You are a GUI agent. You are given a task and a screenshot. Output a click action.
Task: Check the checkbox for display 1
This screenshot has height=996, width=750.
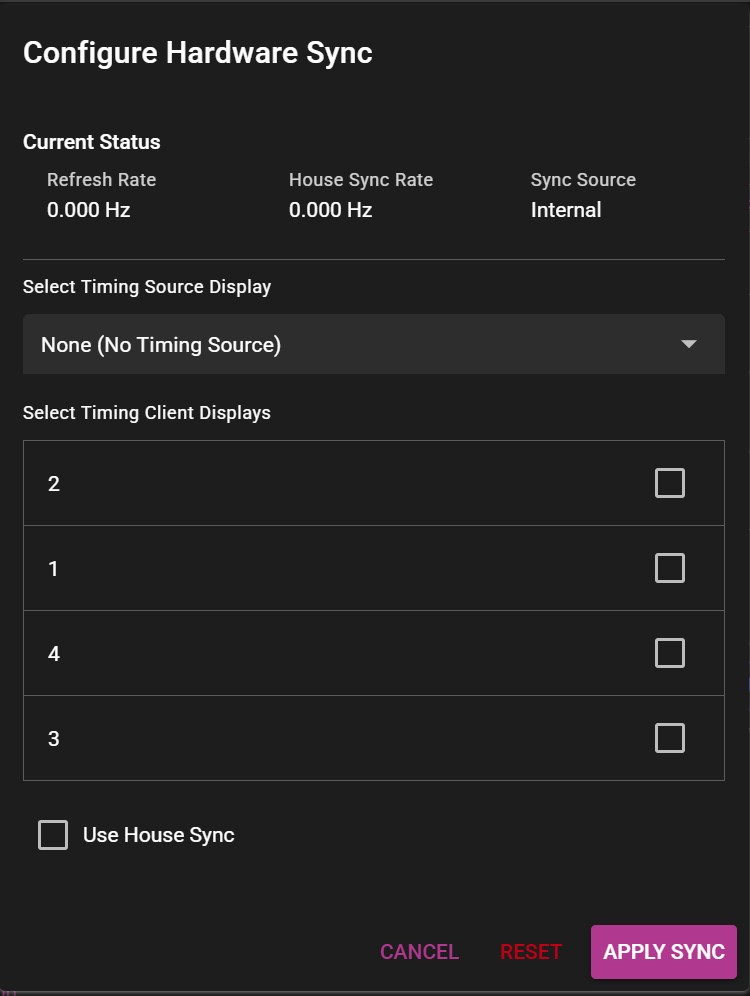669,567
